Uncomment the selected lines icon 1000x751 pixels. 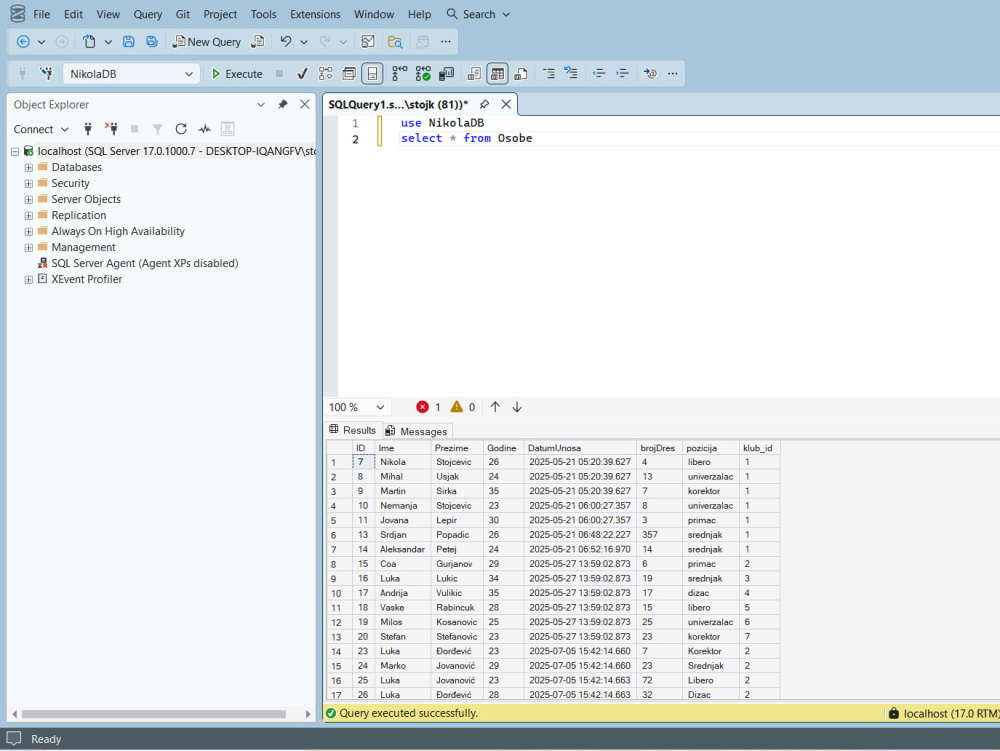571,74
